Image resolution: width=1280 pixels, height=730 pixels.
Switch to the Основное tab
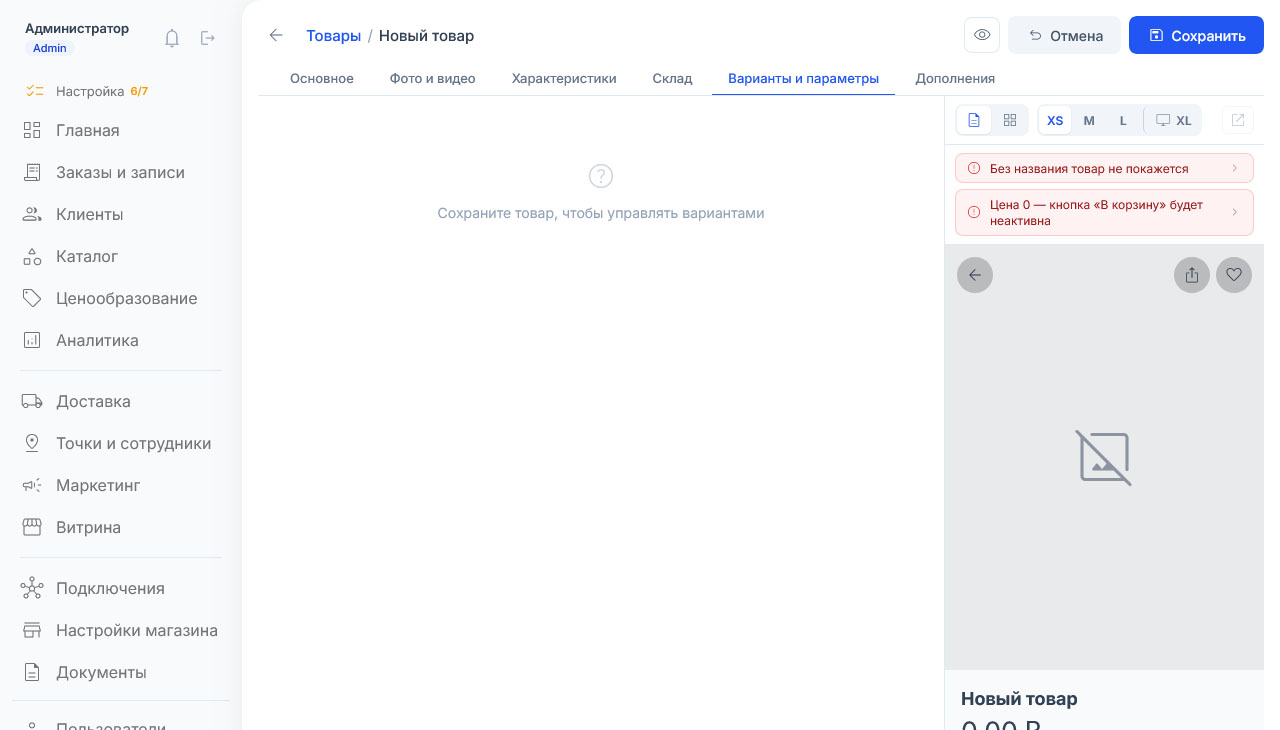coord(322,78)
